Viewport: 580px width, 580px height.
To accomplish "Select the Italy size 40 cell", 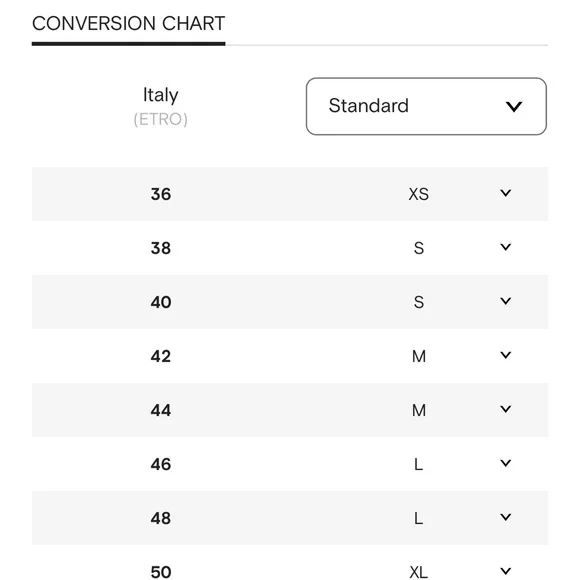I will pyautogui.click(x=161, y=302).
